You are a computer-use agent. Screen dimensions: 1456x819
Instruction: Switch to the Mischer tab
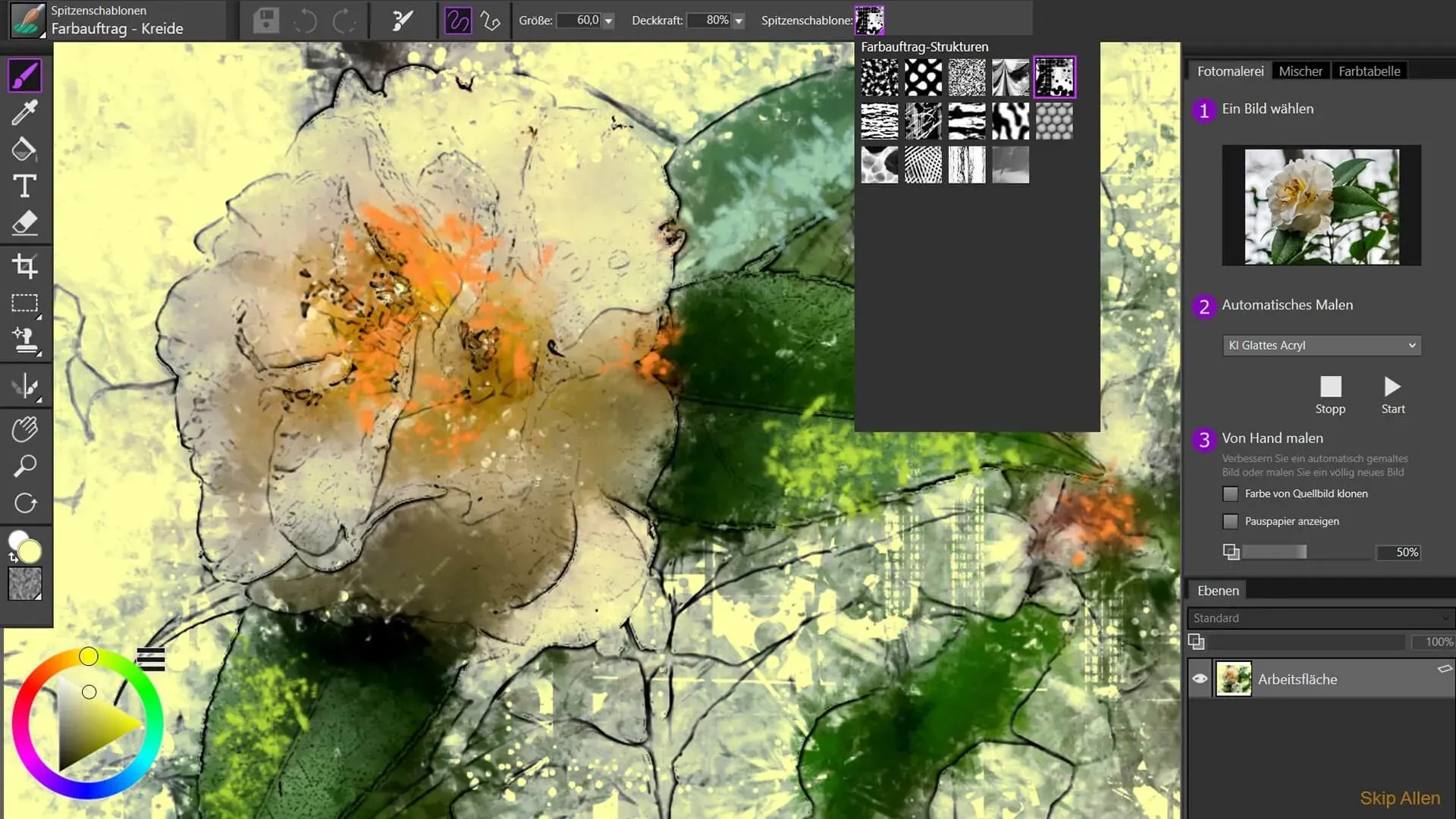click(1300, 71)
